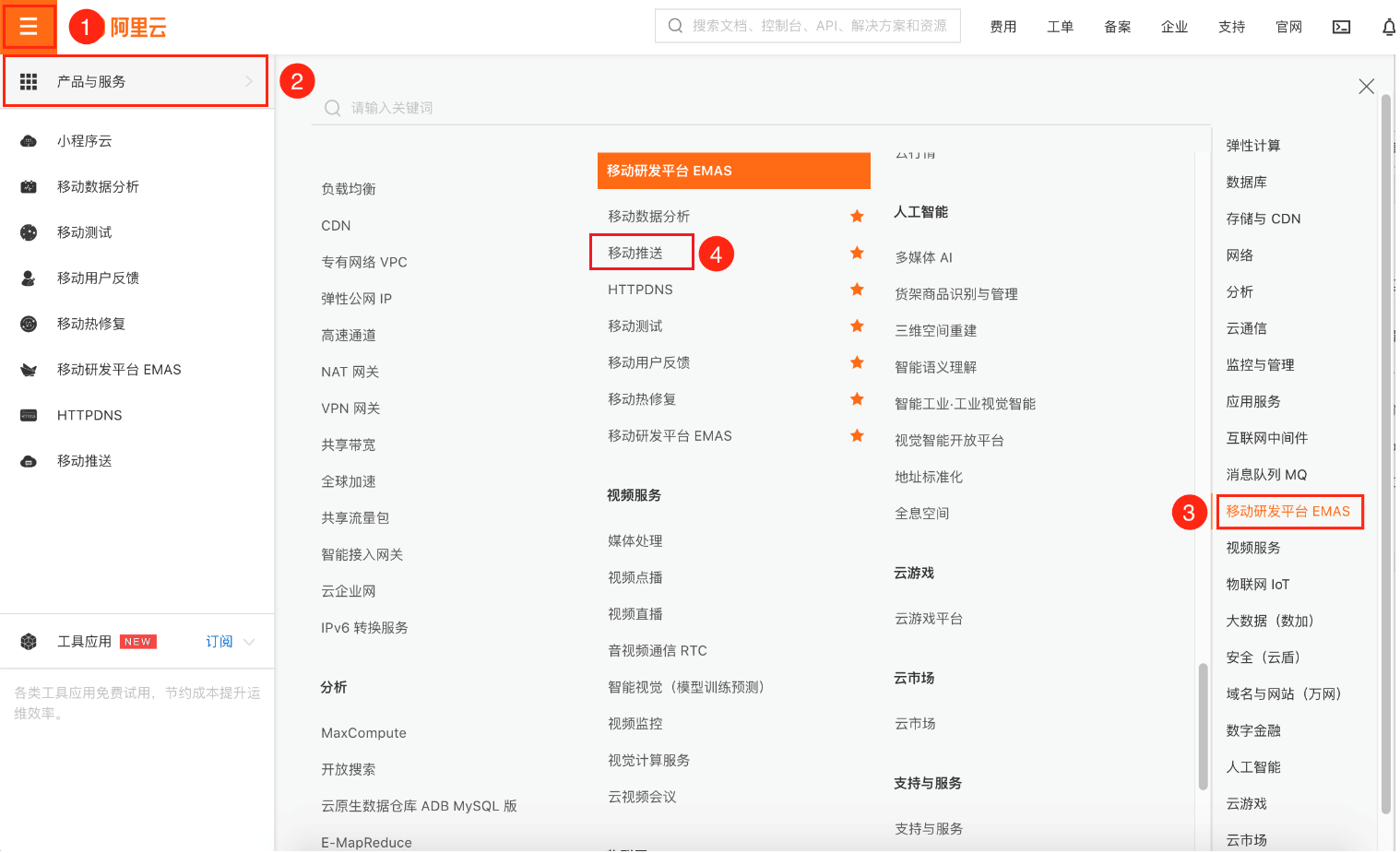Open 视频点播 product

click(635, 577)
